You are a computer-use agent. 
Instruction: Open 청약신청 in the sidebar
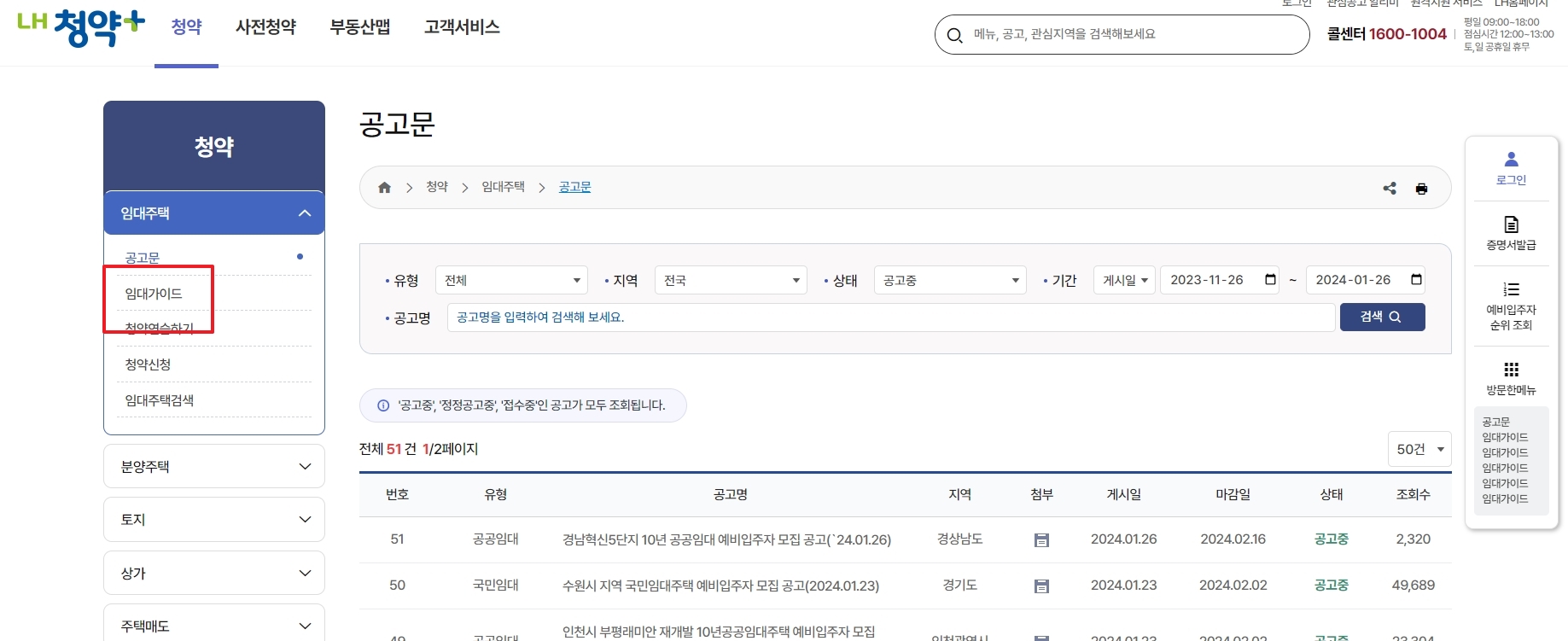[x=148, y=364]
